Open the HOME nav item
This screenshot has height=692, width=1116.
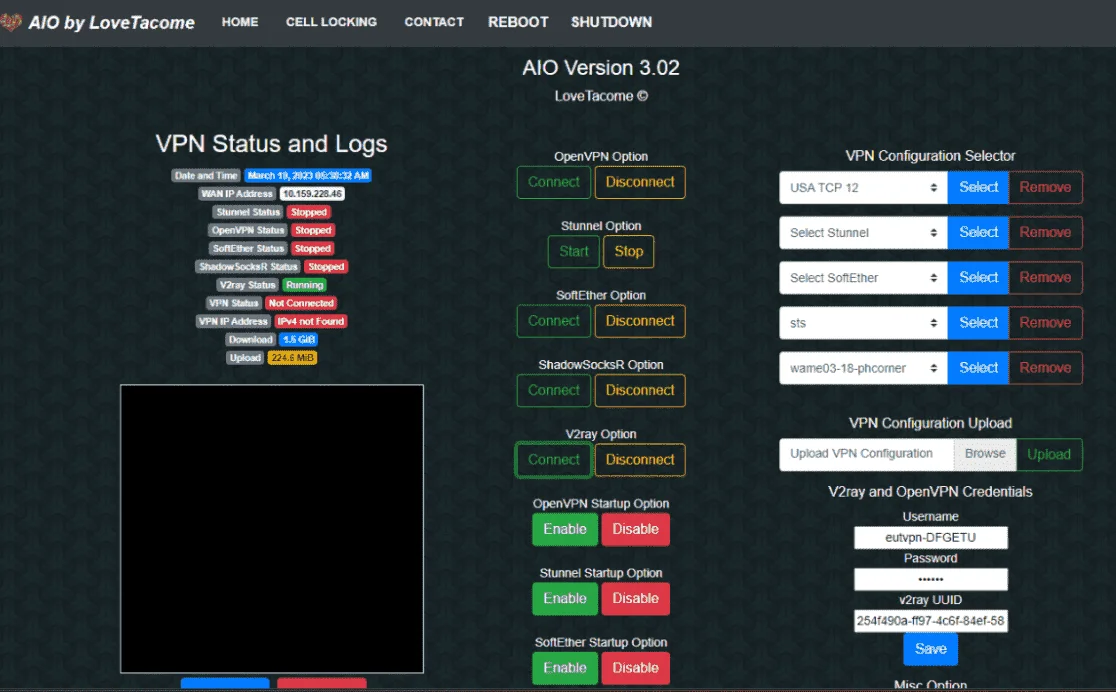[x=240, y=22]
